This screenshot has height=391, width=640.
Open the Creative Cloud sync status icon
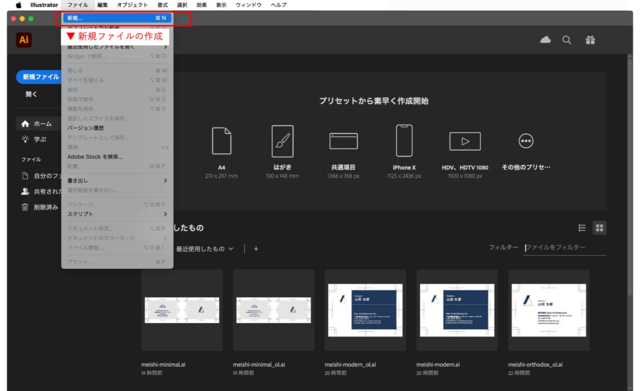[x=545, y=40]
